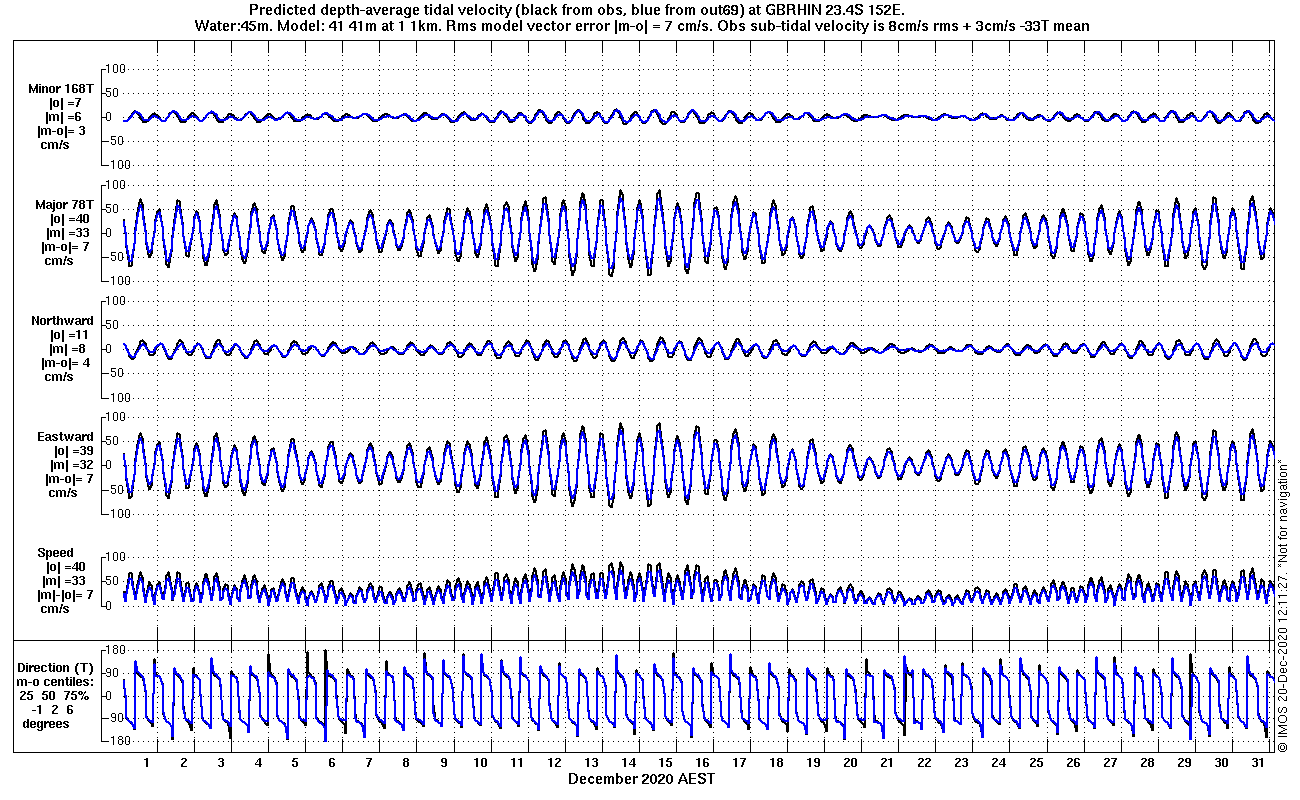The image size is (1300, 800).
Task: Click "|m| =33" under Major 78T
Action: (69, 233)
